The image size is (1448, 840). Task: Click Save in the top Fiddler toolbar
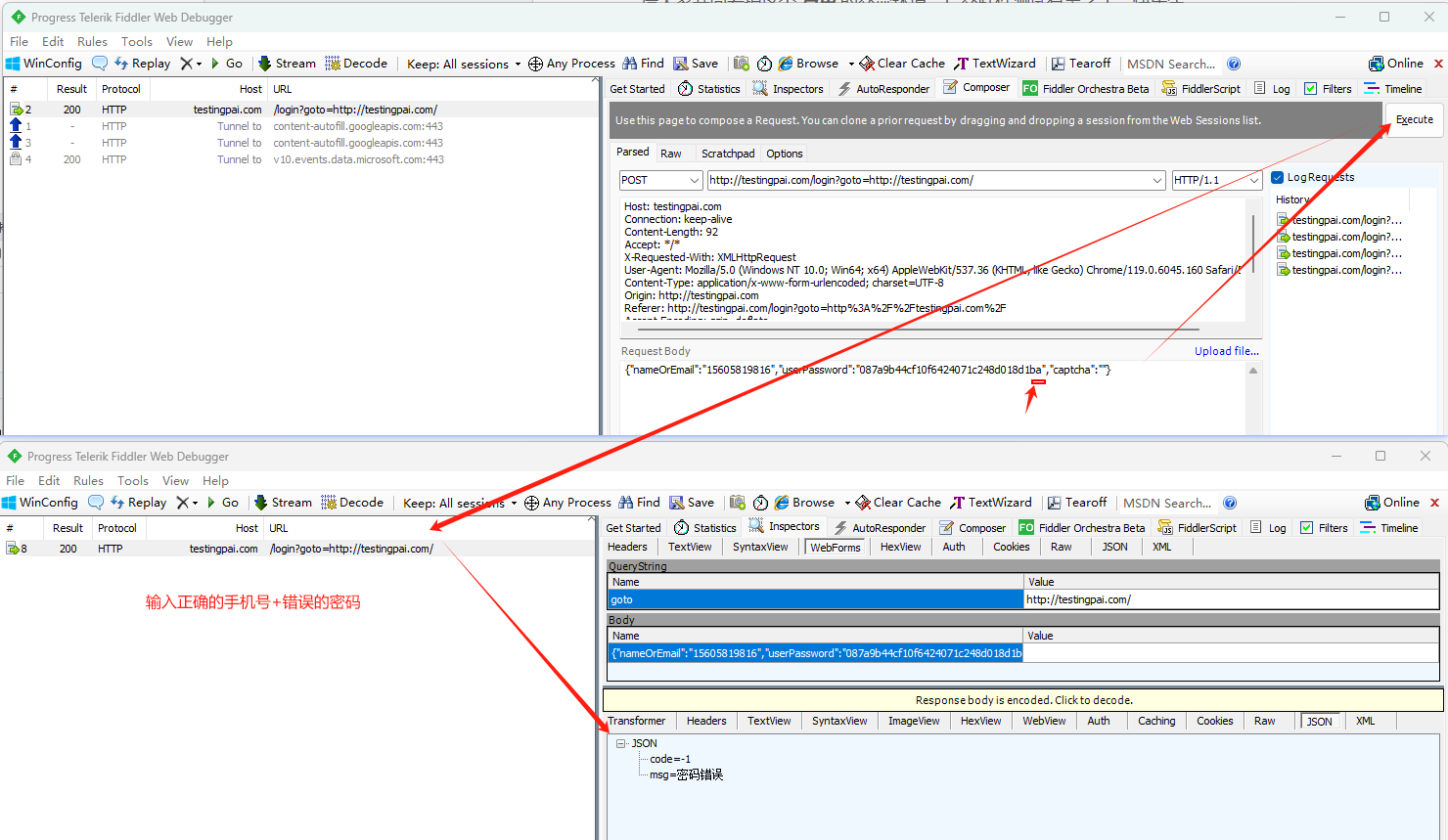pos(696,64)
